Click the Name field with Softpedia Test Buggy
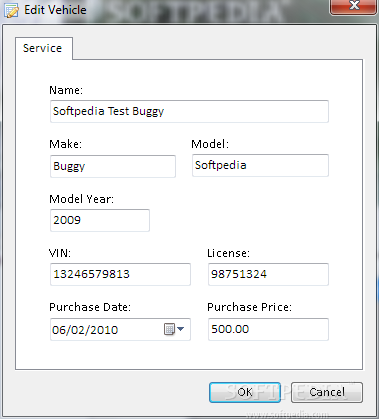Screen dimensions: 379x419 click(x=189, y=111)
